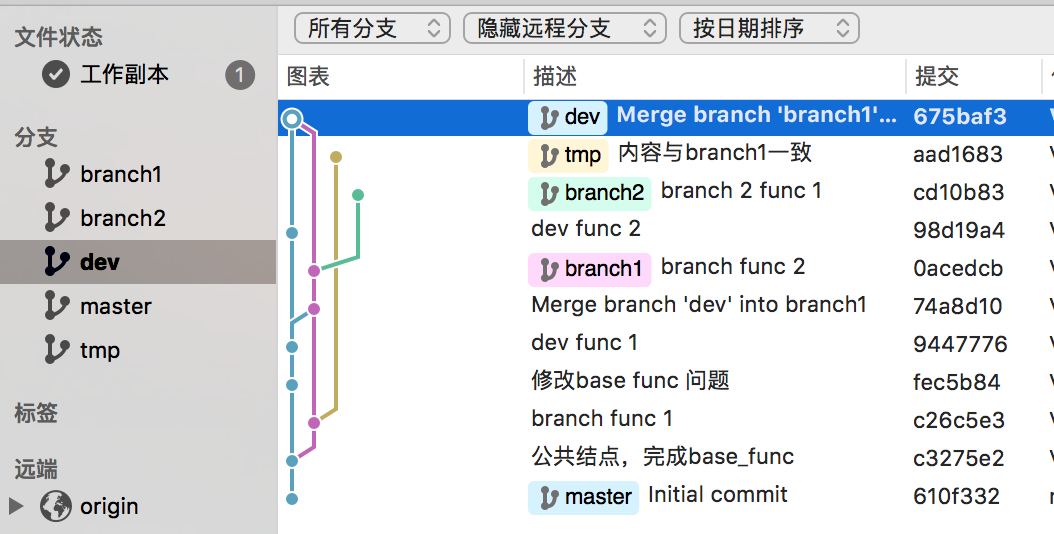The height and width of the screenshot is (534, 1054).
Task: Select commit 'Merge branch 'dev' into branch1'
Action: click(x=698, y=305)
